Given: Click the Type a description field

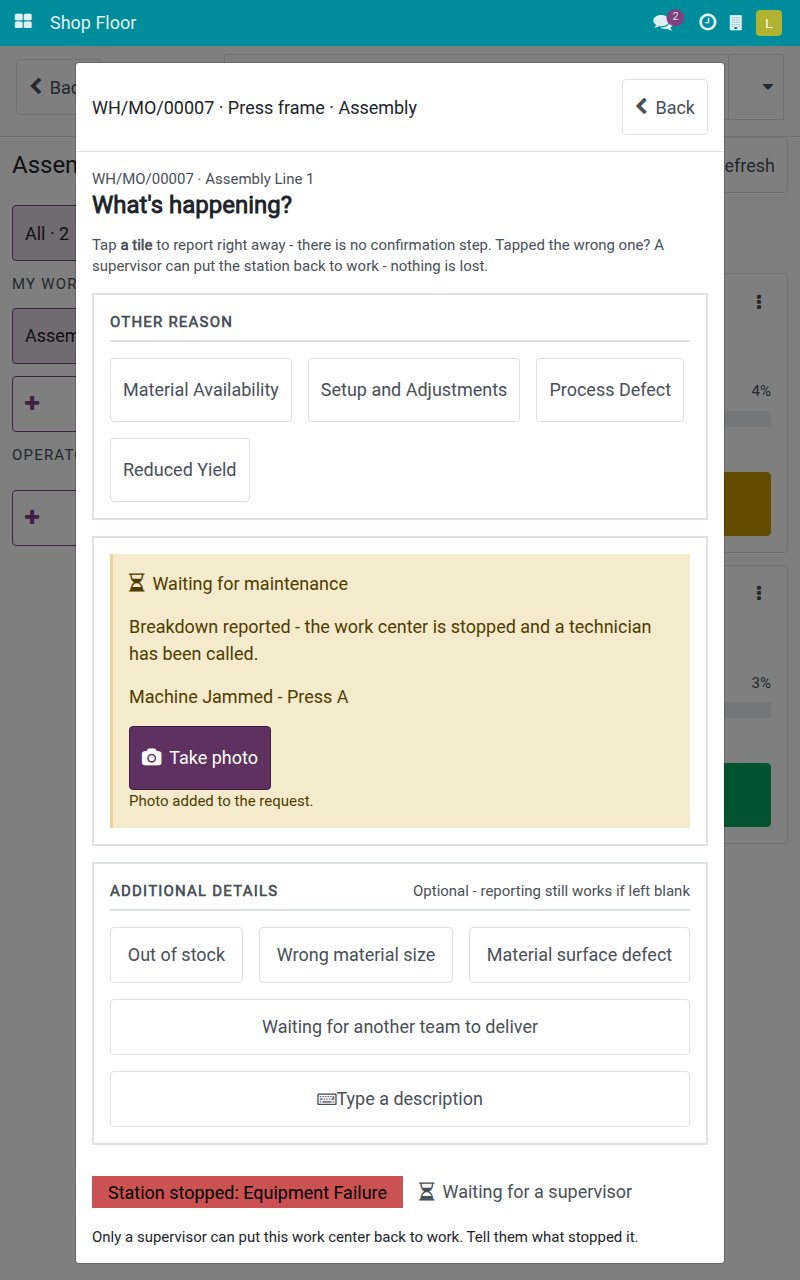Looking at the screenshot, I should 400,1099.
